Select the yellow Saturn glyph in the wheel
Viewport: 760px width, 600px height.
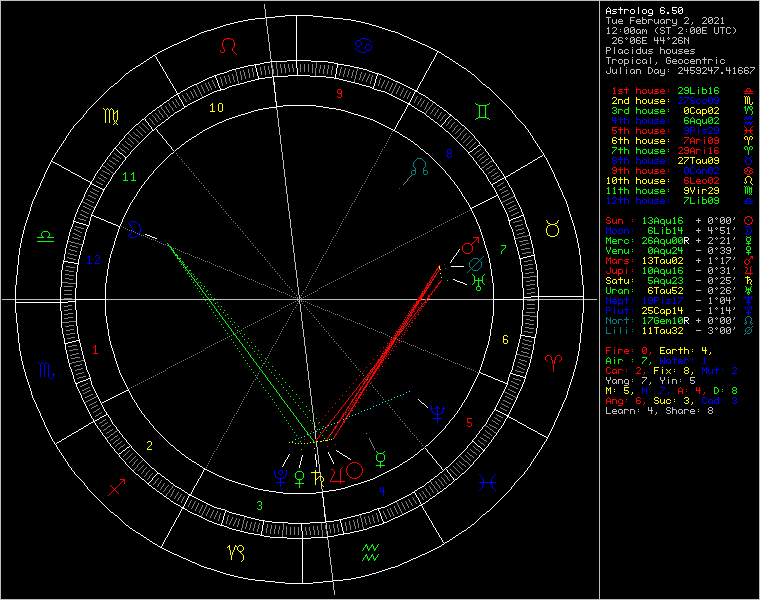318,478
